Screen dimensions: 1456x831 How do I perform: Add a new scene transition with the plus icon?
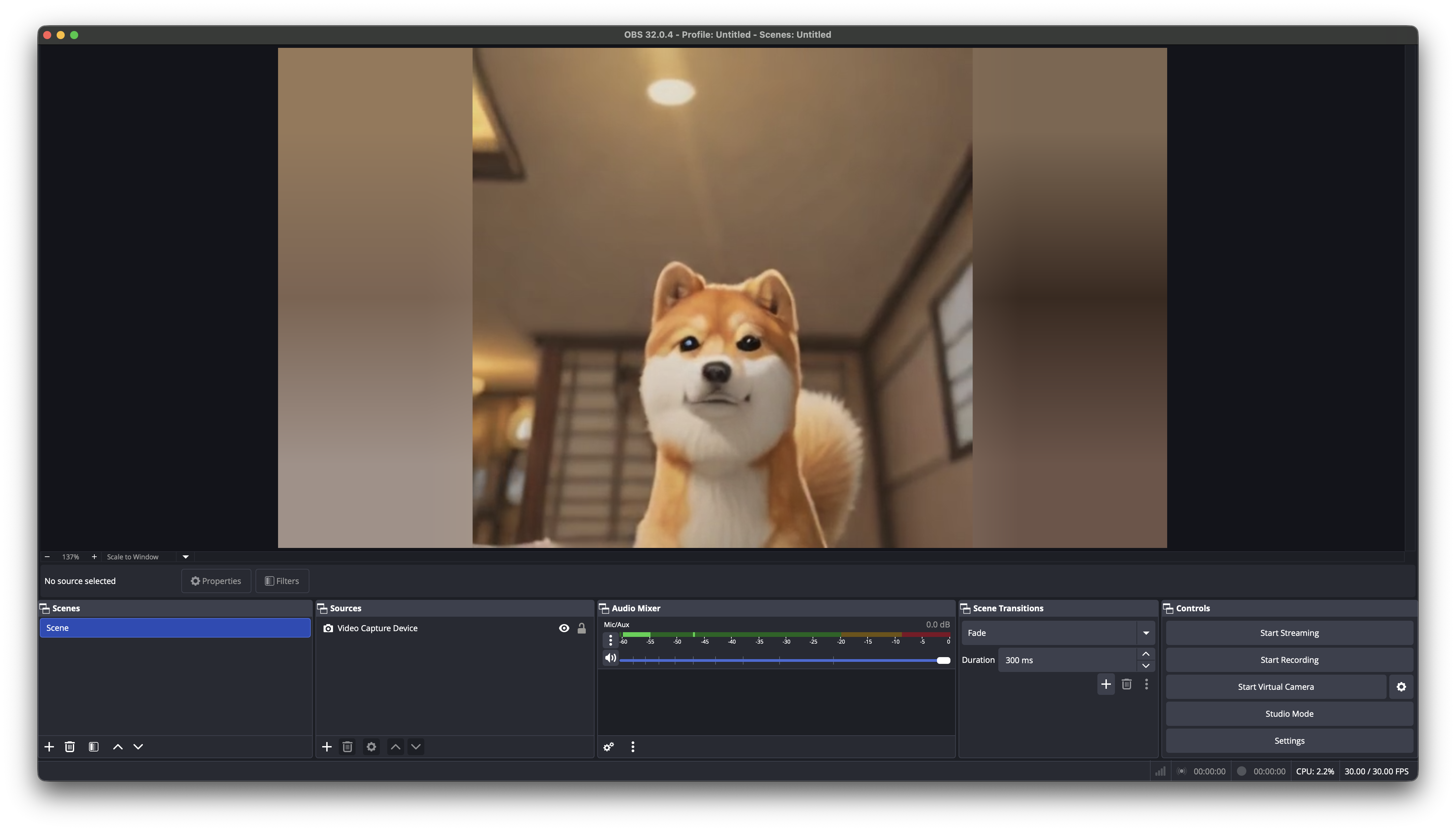(x=1105, y=684)
